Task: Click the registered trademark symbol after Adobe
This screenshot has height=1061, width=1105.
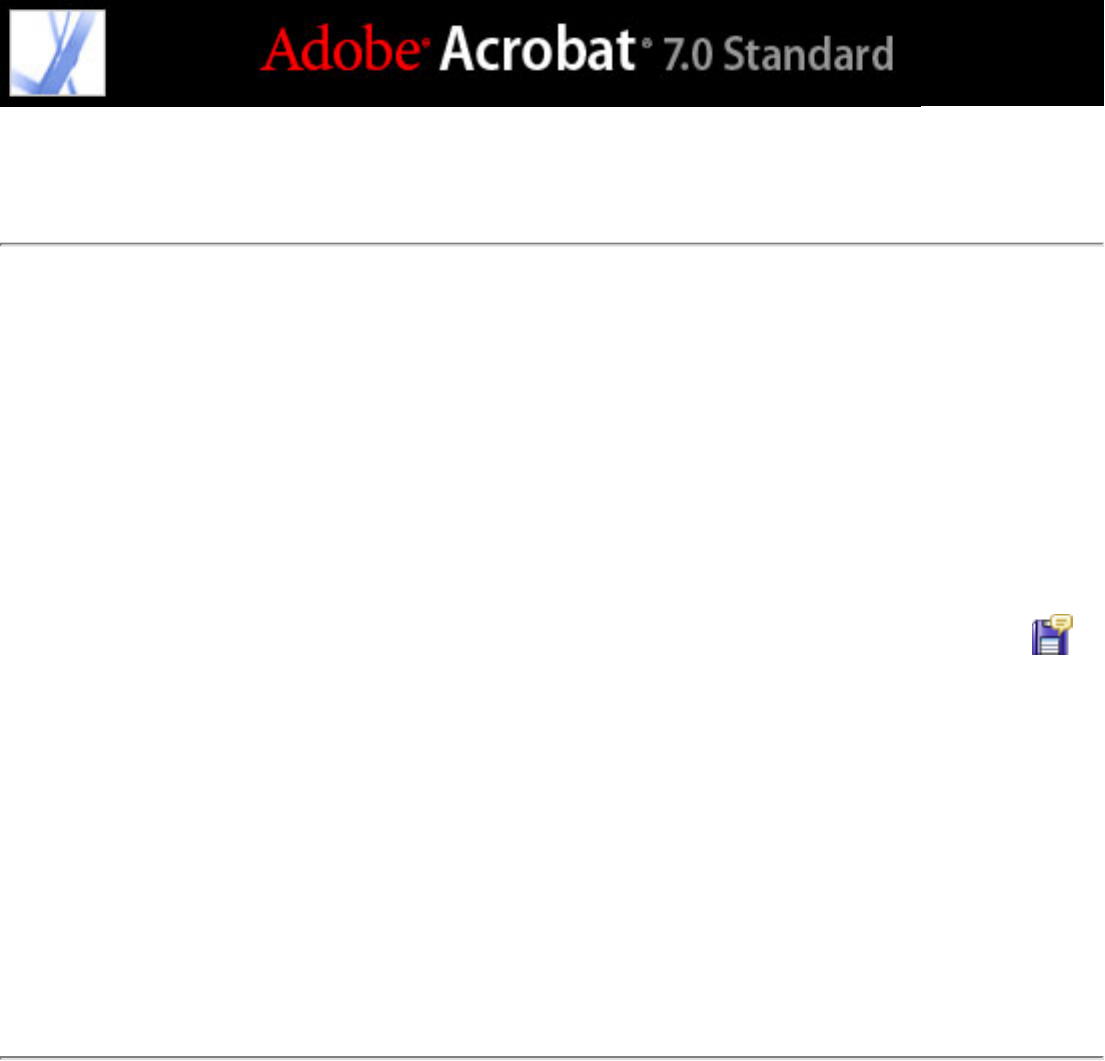Action: click(426, 43)
